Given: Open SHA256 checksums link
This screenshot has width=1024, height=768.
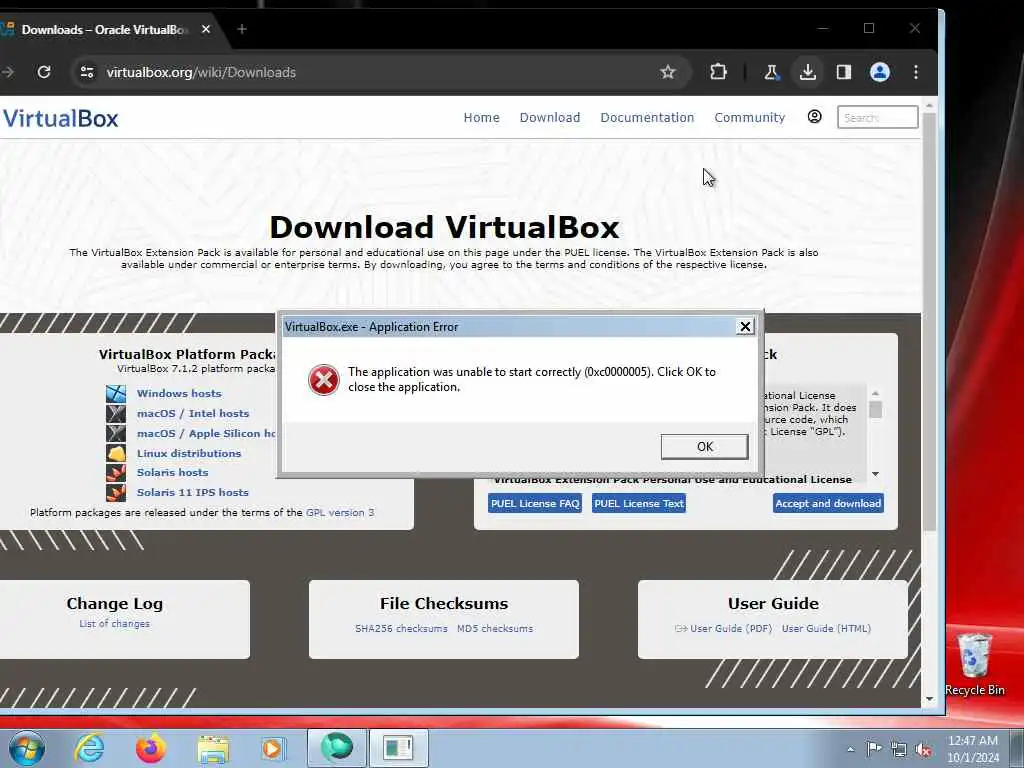Looking at the screenshot, I should tap(401, 628).
